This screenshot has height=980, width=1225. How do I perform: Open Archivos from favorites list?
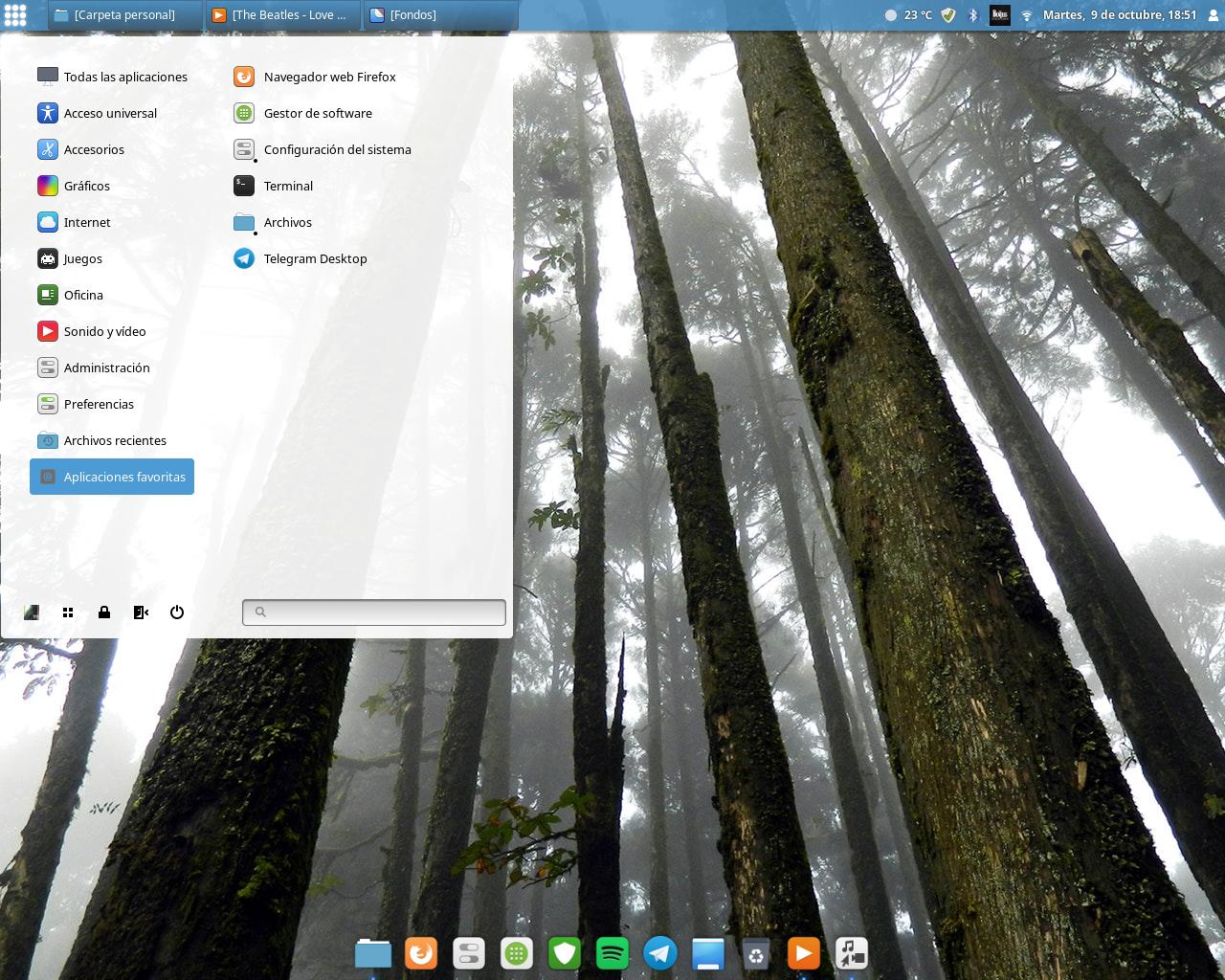click(274, 222)
